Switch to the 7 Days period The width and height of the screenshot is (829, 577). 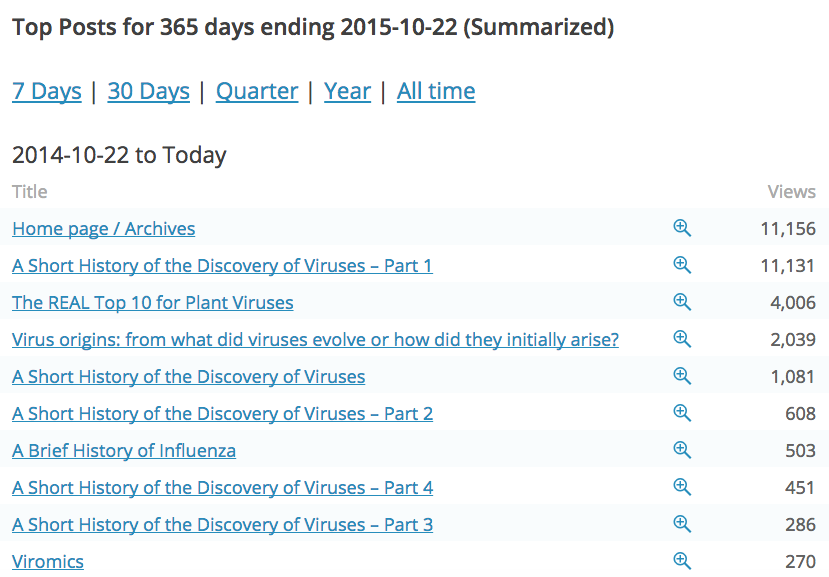pyautogui.click(x=46, y=91)
